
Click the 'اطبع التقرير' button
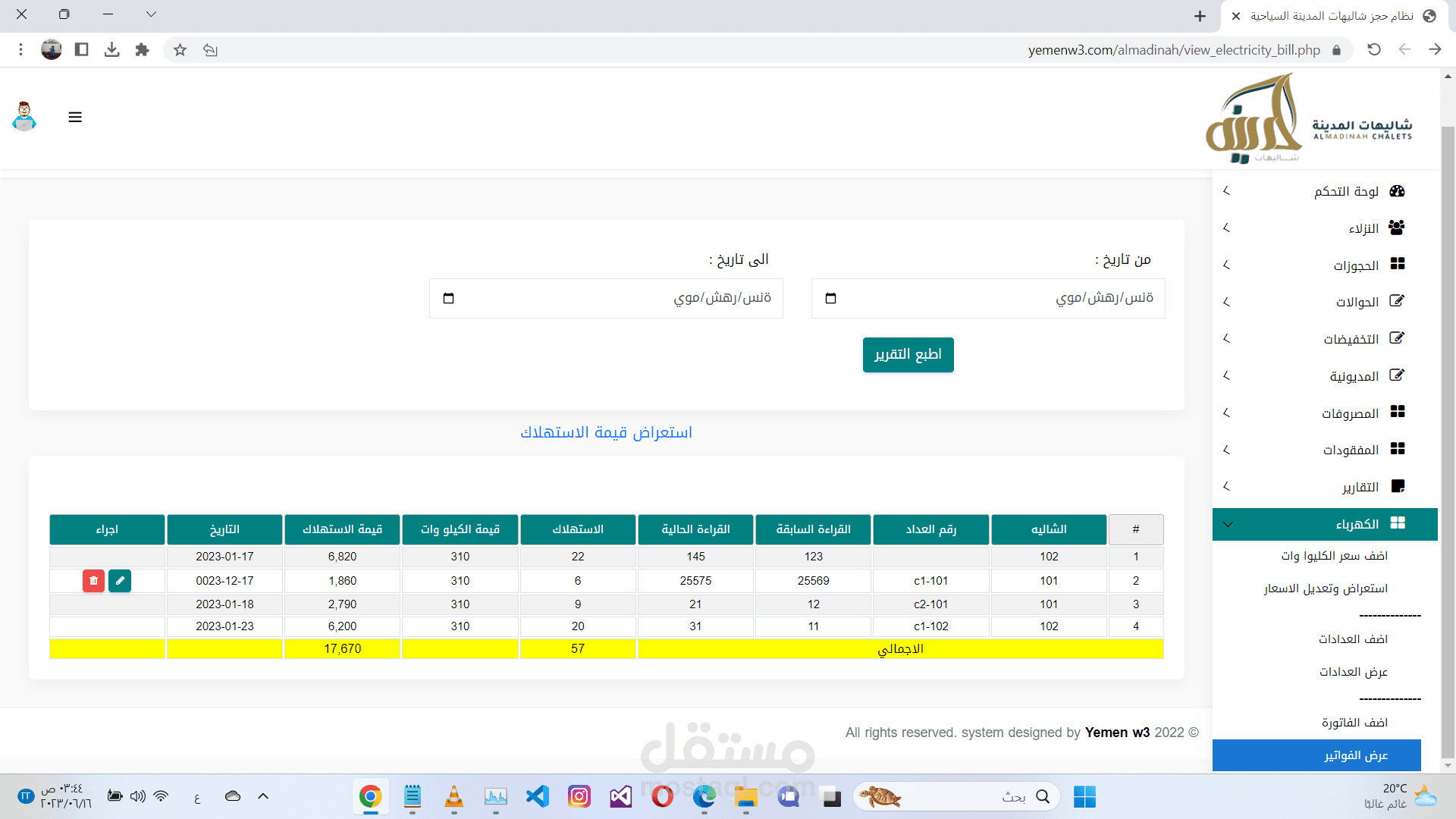click(x=908, y=355)
